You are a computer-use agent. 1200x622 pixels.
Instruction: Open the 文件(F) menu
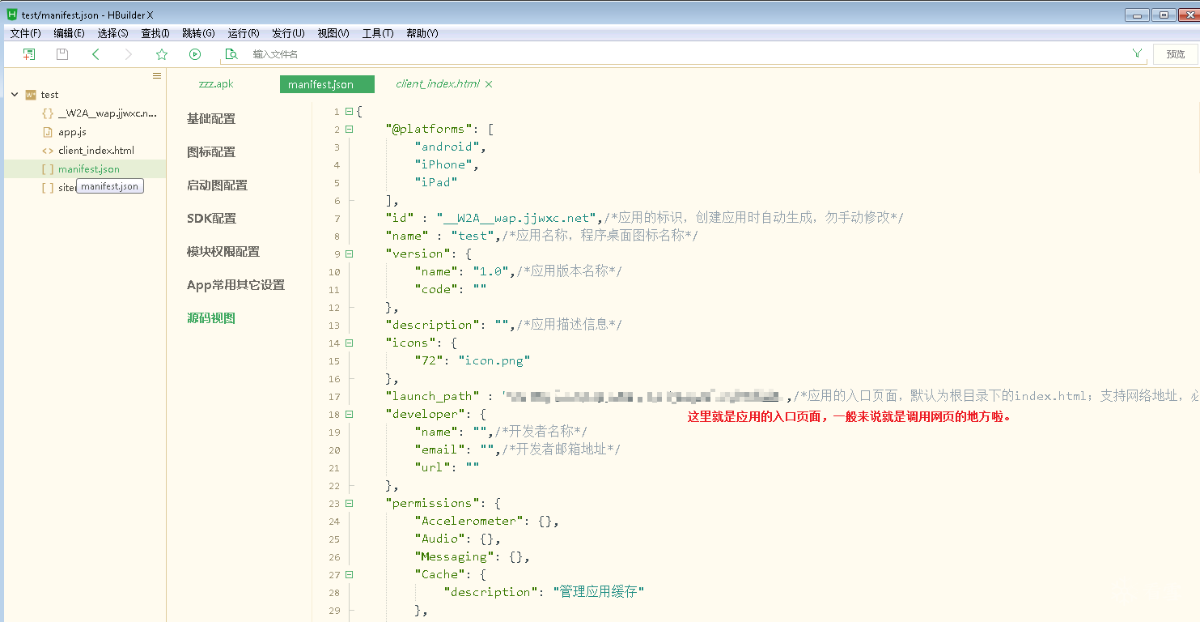(x=25, y=33)
